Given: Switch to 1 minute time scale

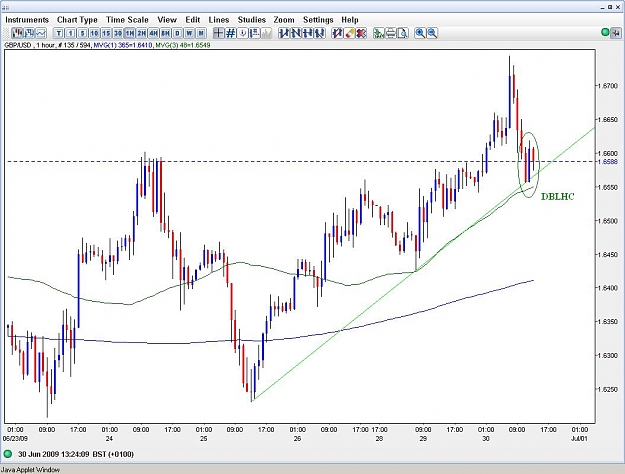Looking at the screenshot, I should [x=71, y=33].
